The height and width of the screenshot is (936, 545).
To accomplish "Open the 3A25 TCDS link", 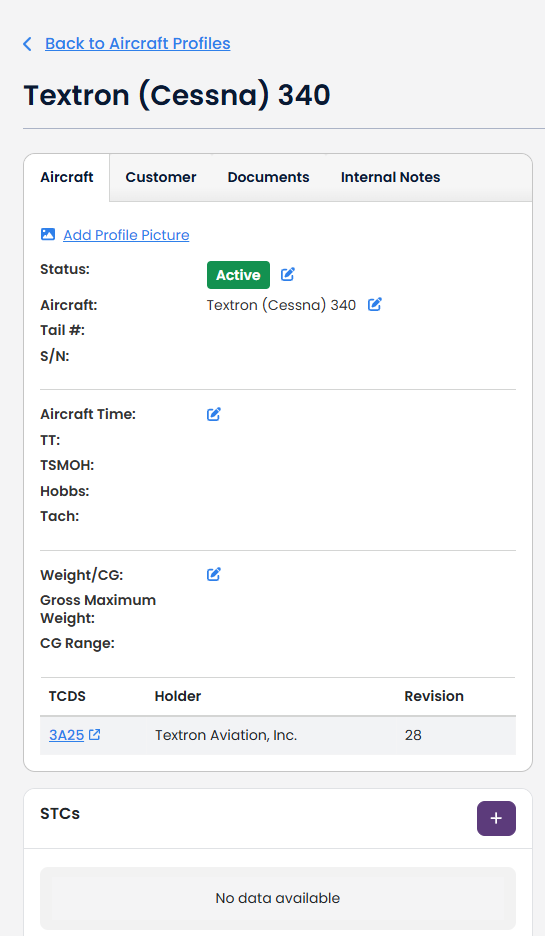I will click(66, 735).
